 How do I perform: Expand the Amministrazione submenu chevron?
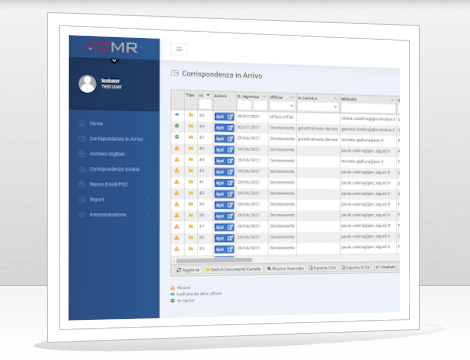(148, 214)
